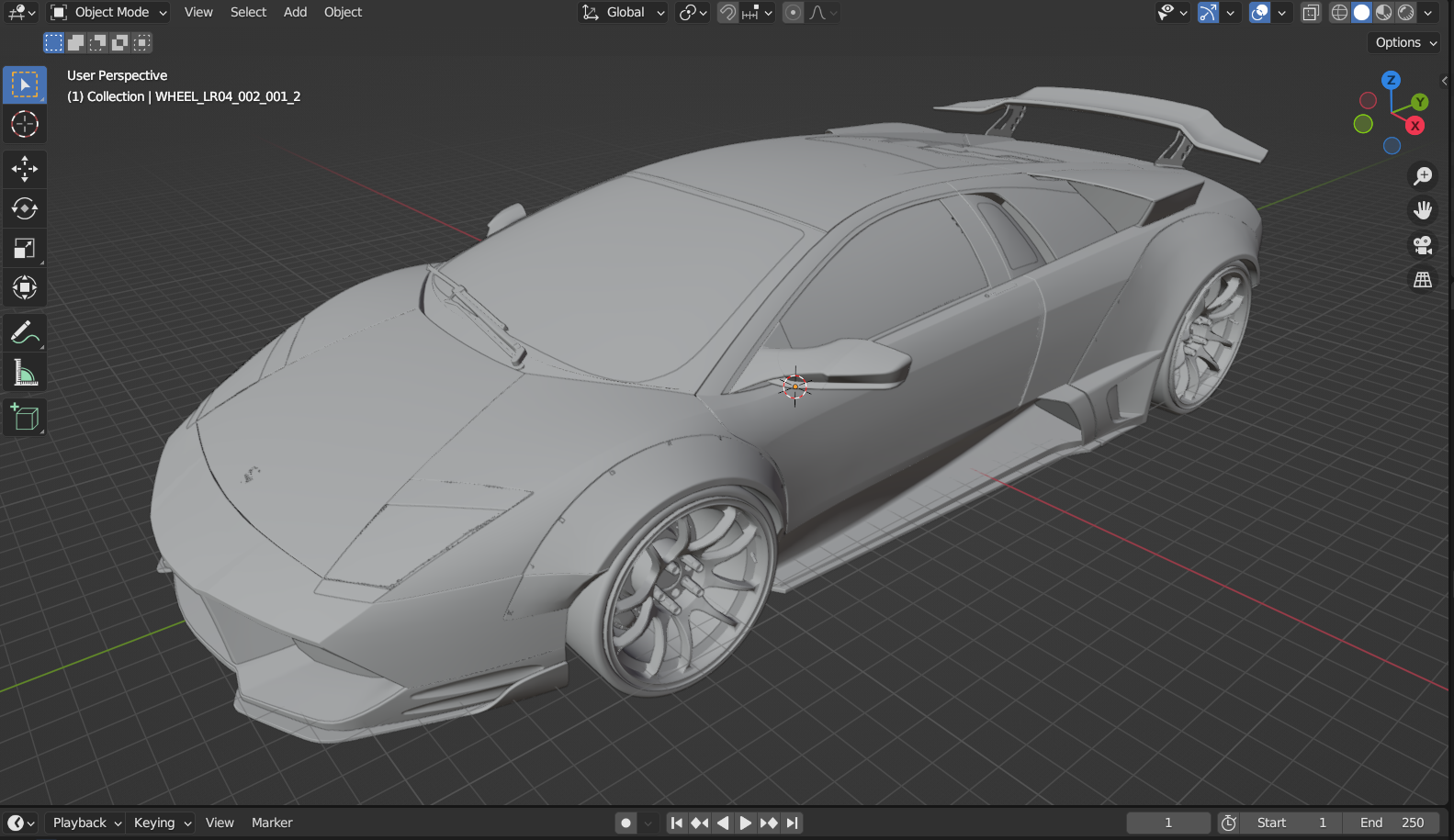
Task: Expand the sidebar with the arrow
Action: (x=1445, y=81)
